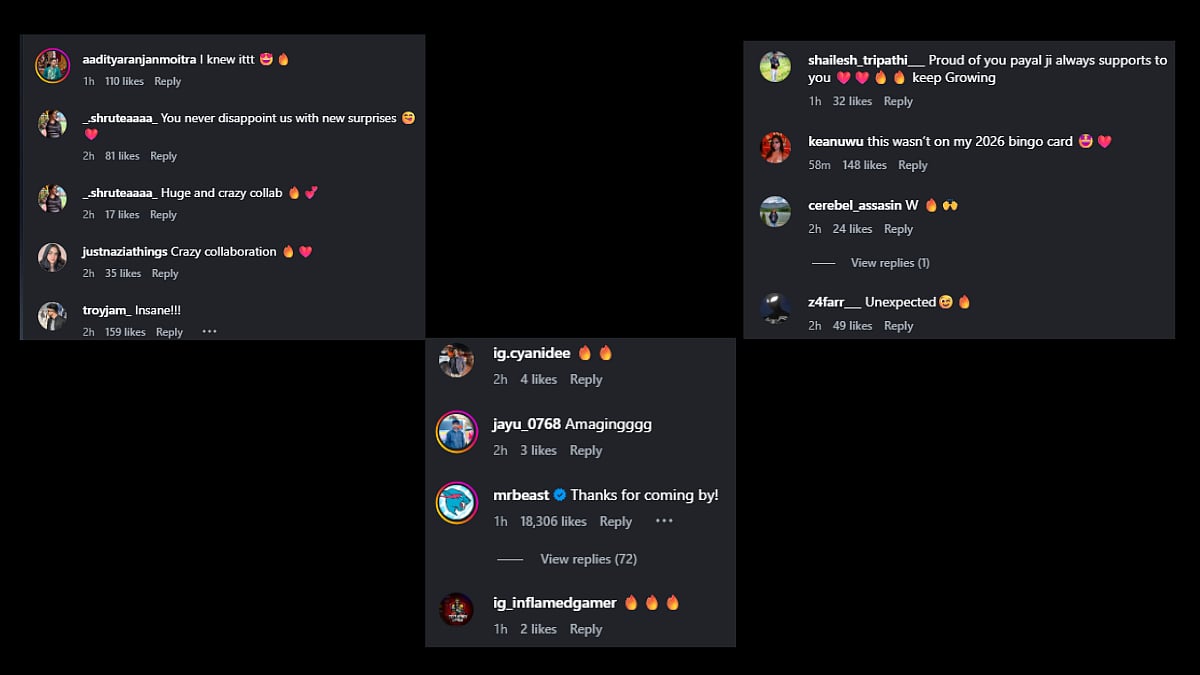1200x675 pixels.
Task: Click shailesh_tripathi___'s profile avatar
Action: pos(775,67)
